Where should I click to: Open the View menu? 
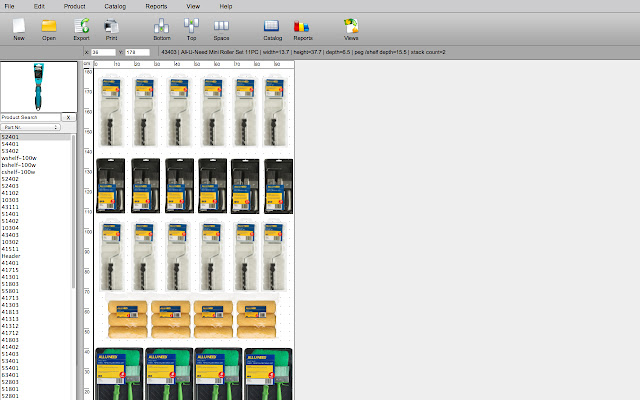click(x=193, y=6)
